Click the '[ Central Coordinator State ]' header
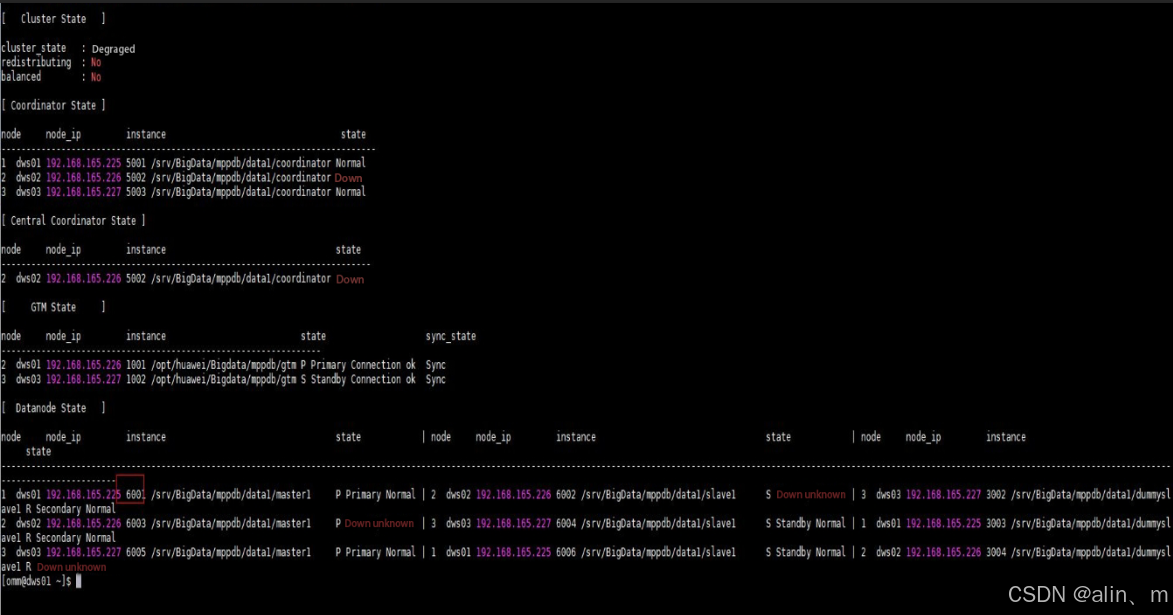 73,221
